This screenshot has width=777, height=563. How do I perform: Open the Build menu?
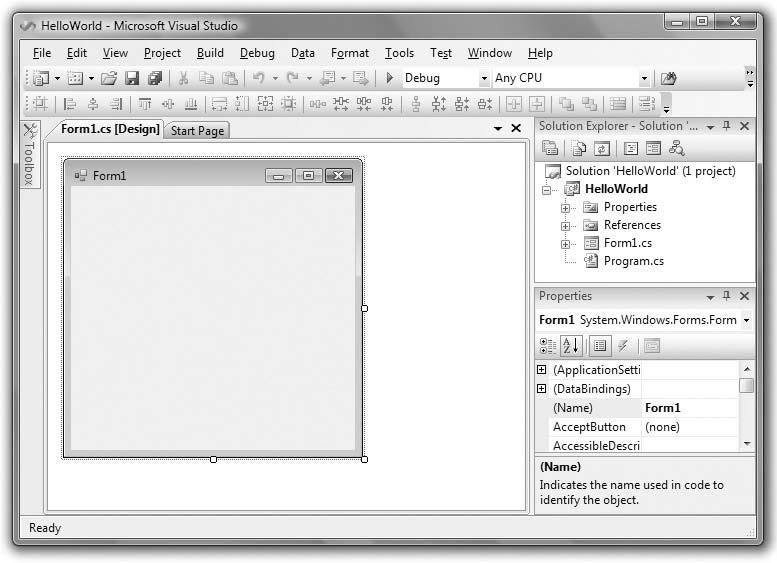210,53
